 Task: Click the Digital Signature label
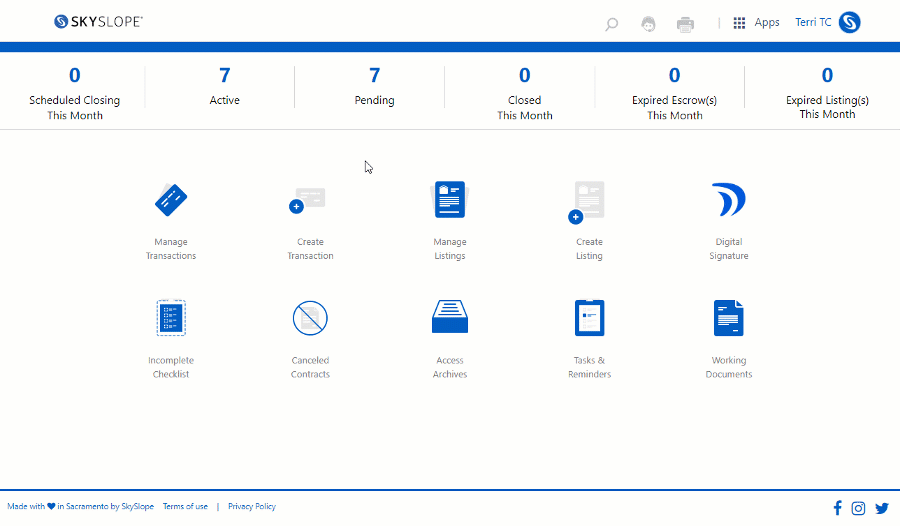[728, 249]
